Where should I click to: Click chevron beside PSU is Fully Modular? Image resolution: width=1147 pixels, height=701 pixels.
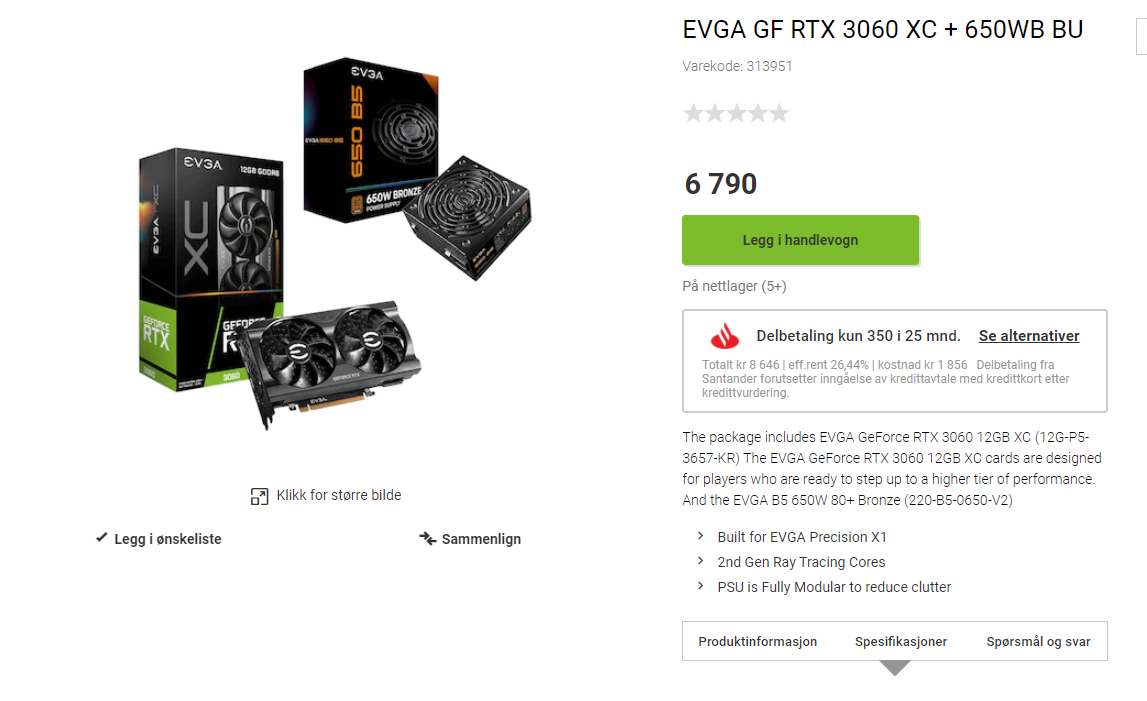[701, 586]
